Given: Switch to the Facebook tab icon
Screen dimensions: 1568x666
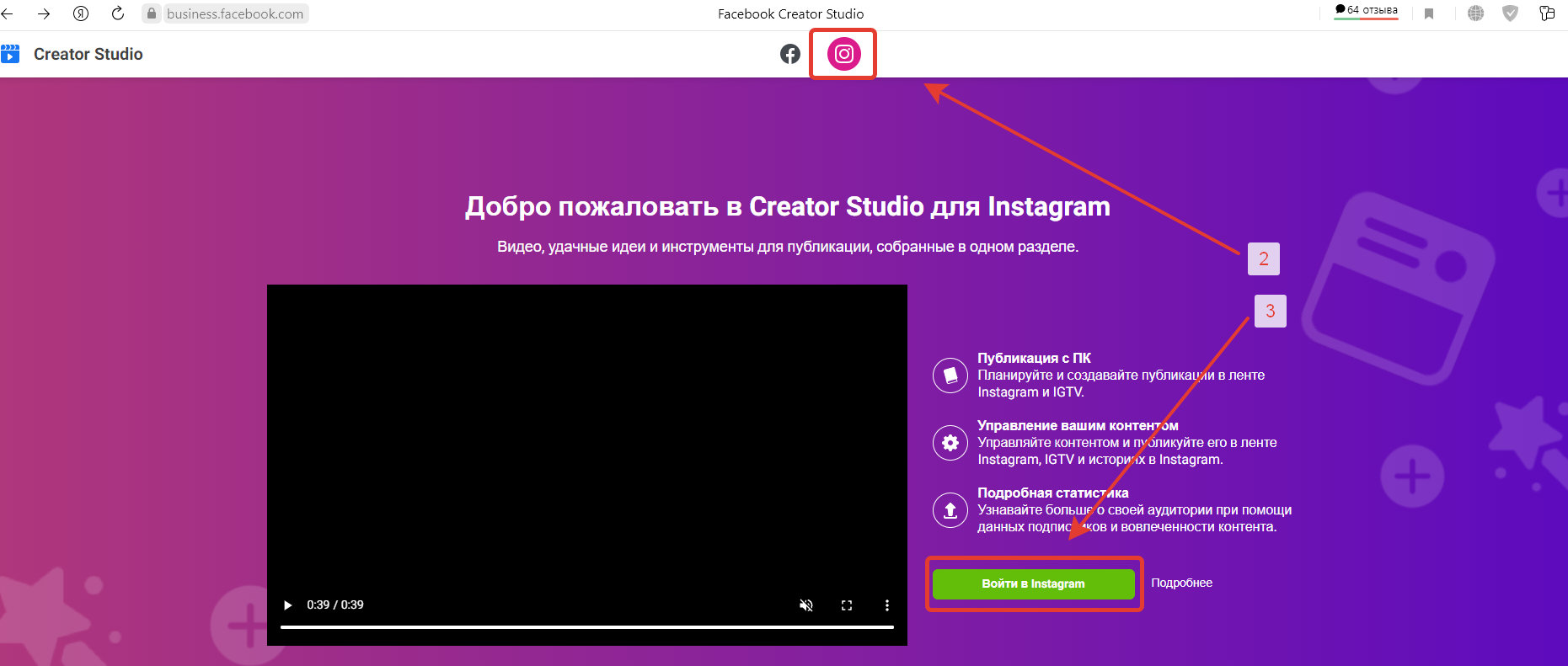Looking at the screenshot, I should [789, 54].
